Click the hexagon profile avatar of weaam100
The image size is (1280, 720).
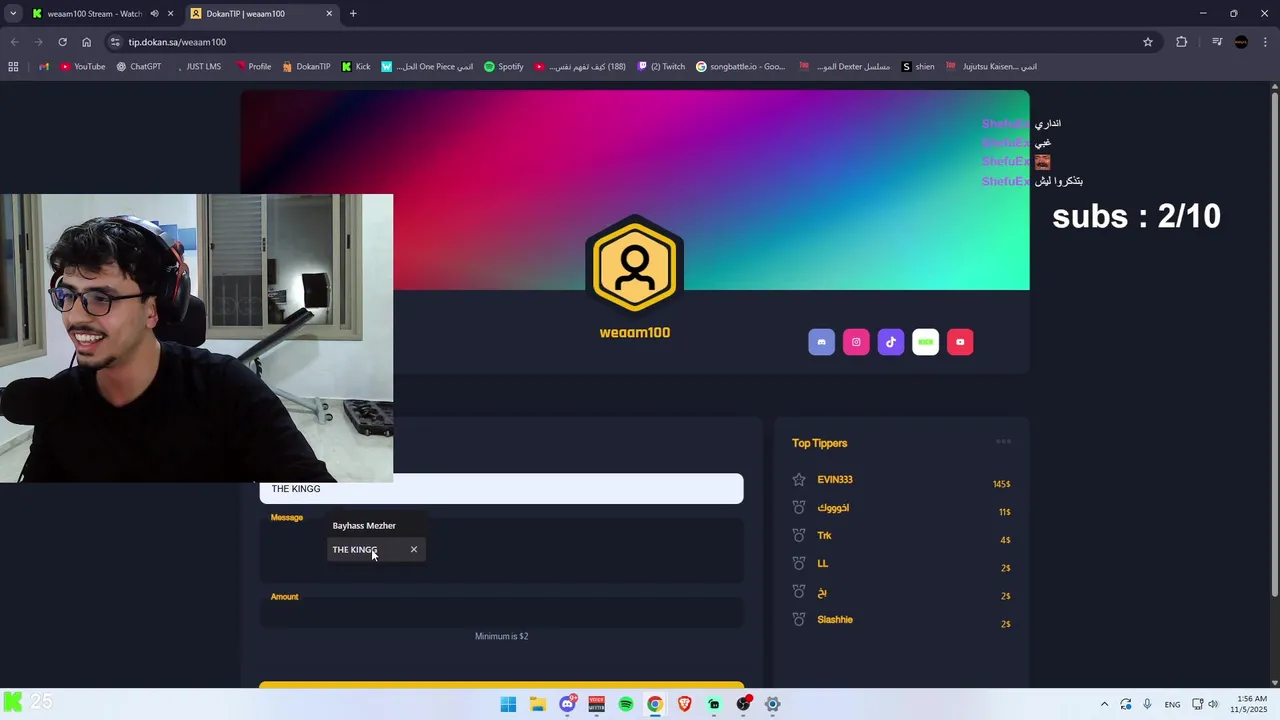pos(635,267)
